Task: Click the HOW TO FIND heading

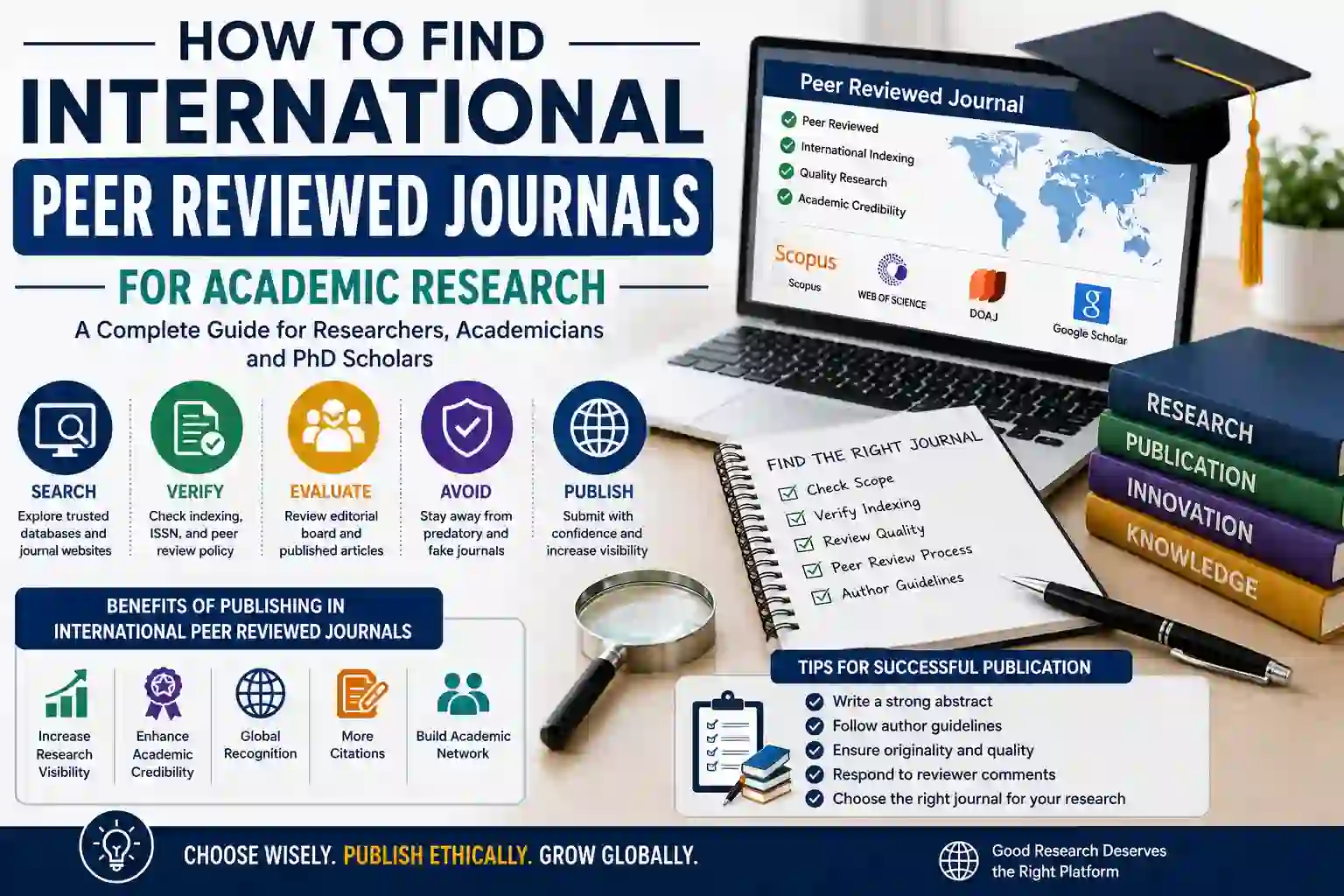Action: point(361,41)
